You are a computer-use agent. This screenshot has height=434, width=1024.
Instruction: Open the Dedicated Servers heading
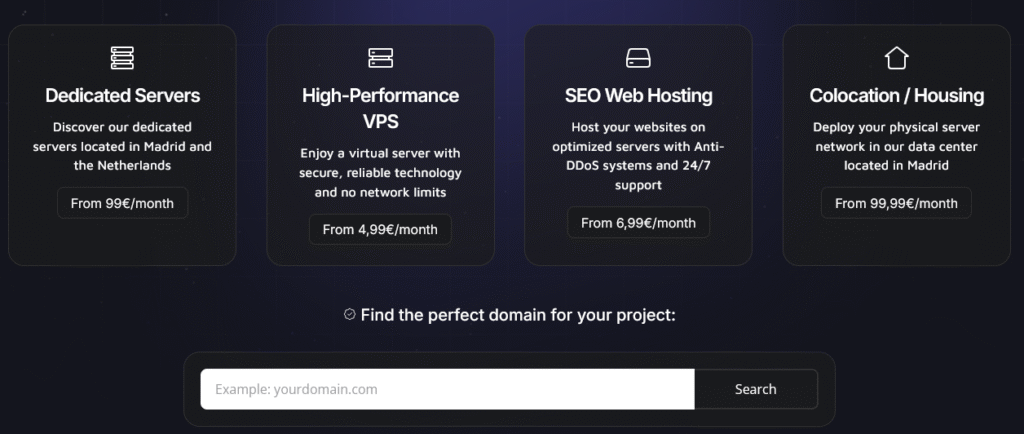tap(122, 96)
